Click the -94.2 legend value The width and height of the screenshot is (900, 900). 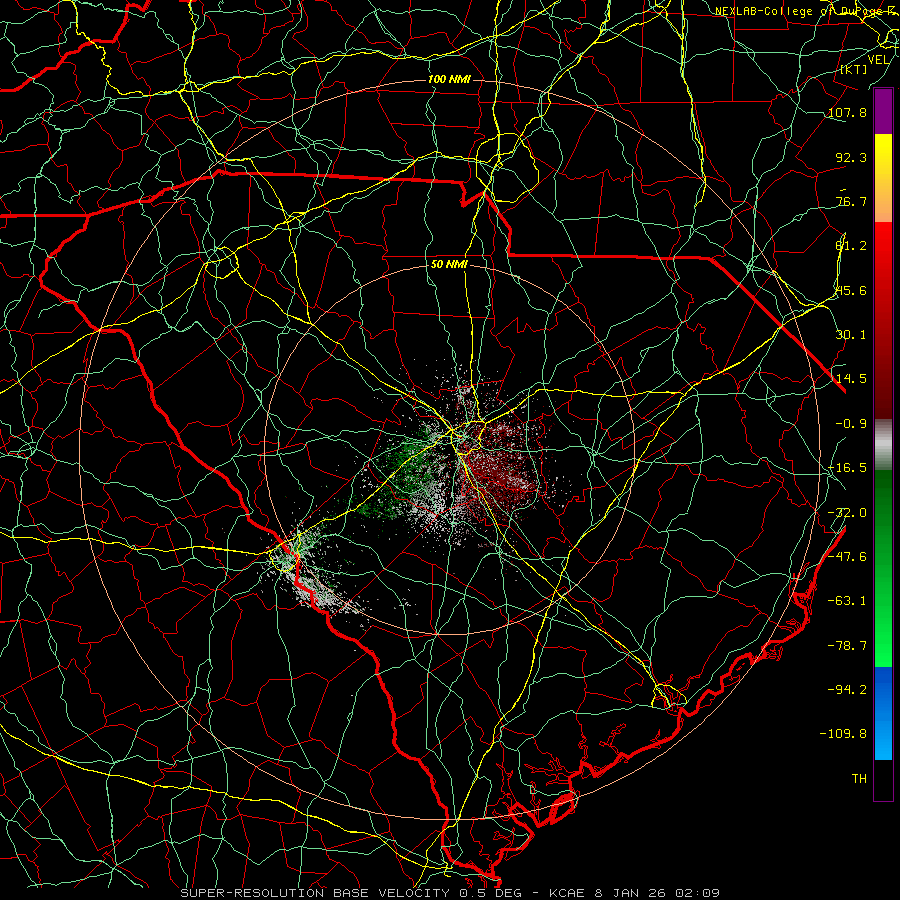[847, 690]
